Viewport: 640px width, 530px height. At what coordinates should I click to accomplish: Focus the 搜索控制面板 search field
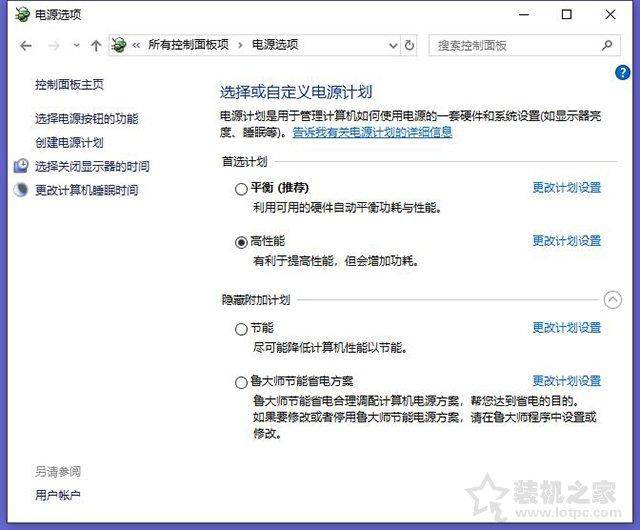pos(524,45)
